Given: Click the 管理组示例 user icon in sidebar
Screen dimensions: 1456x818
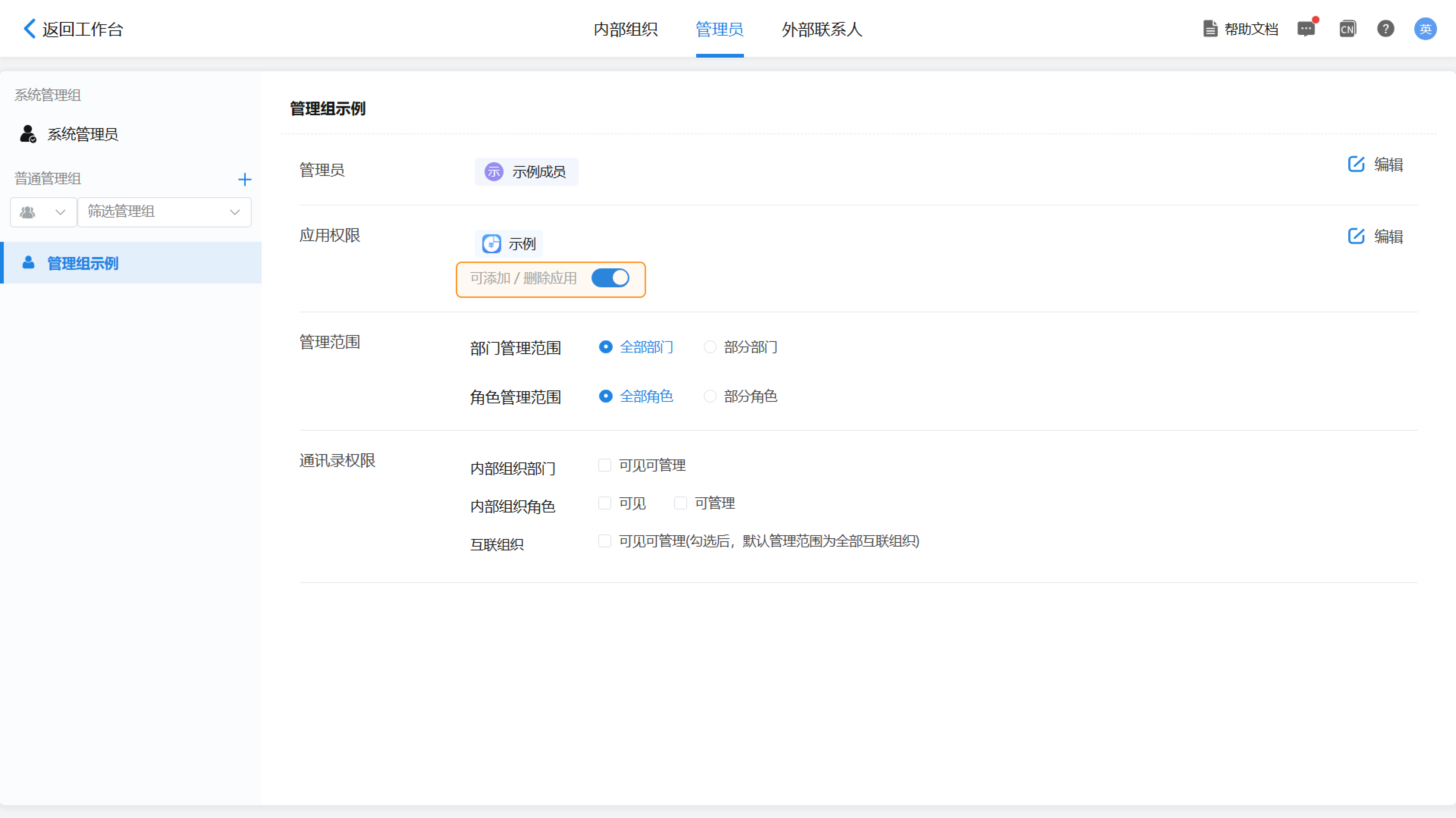Looking at the screenshot, I should [28, 263].
